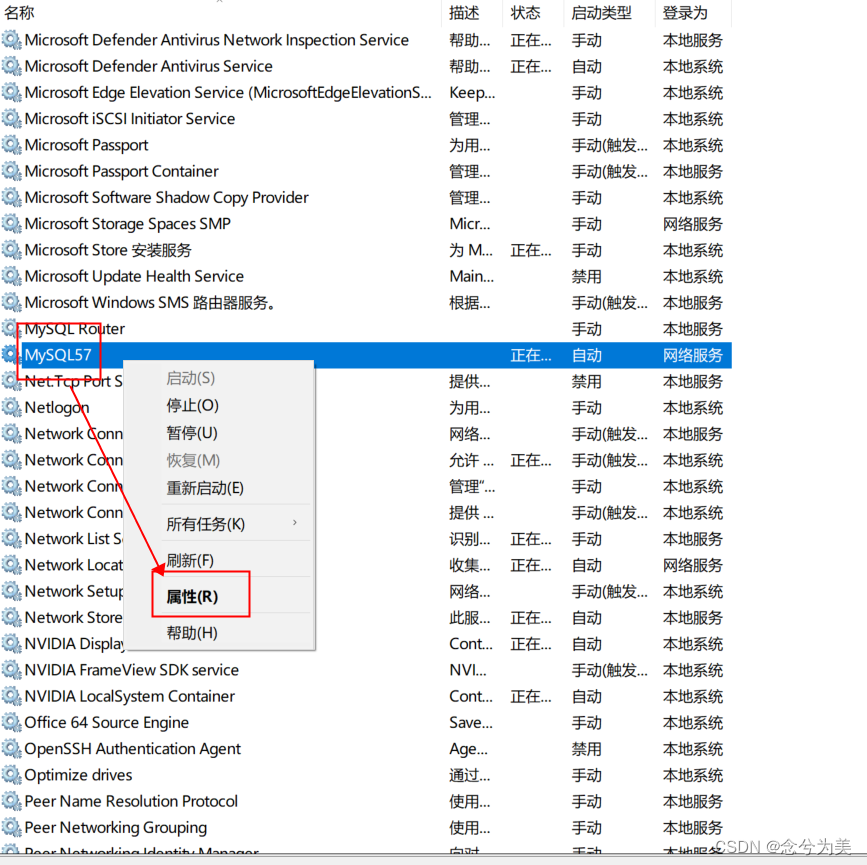Click gear icon of NVIDIA Display service
867x865 pixels.
click(11, 644)
